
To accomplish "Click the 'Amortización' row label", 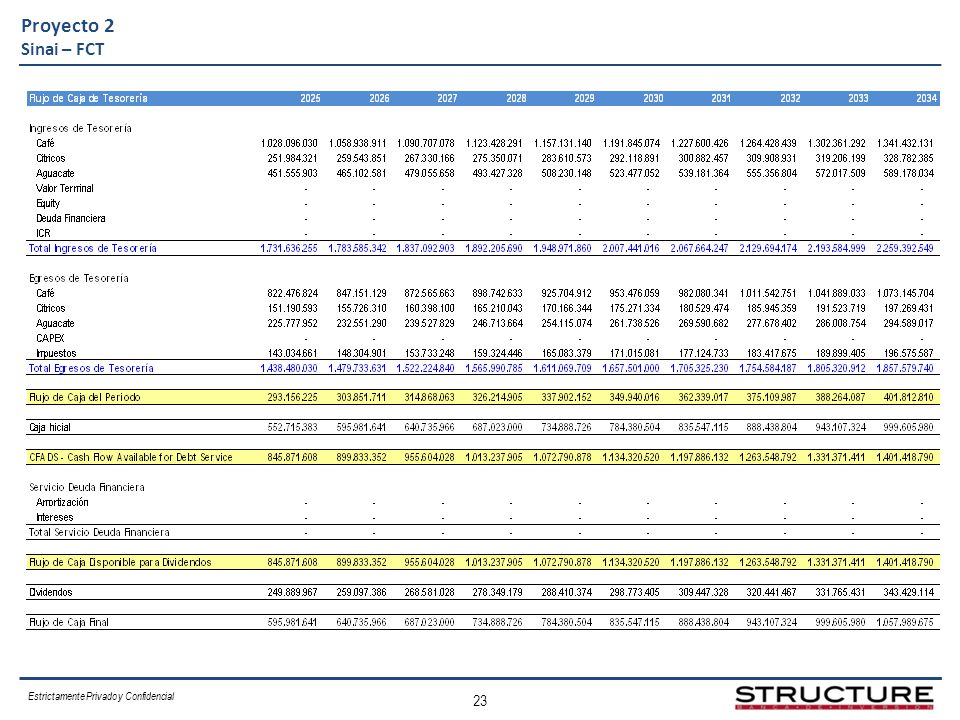I will (x=62, y=502).
